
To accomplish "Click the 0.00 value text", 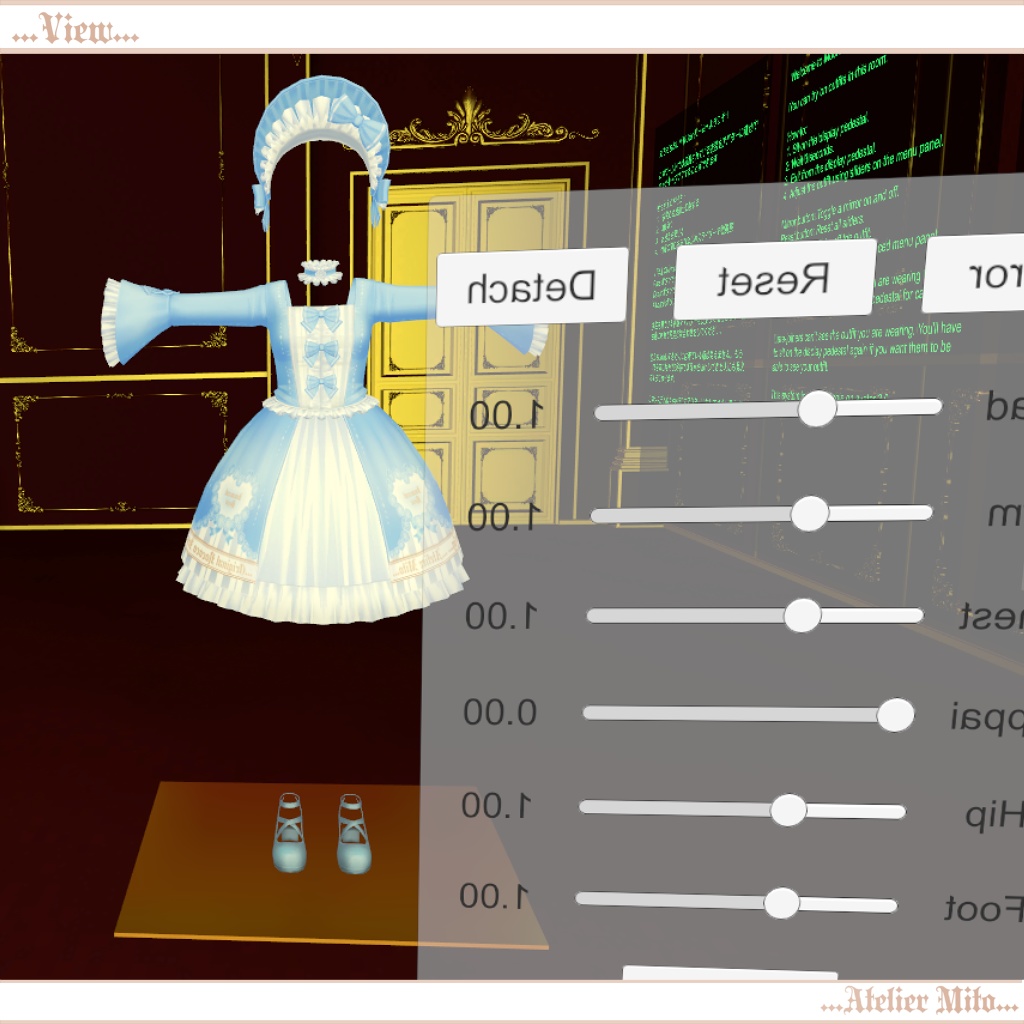I will [x=500, y=712].
